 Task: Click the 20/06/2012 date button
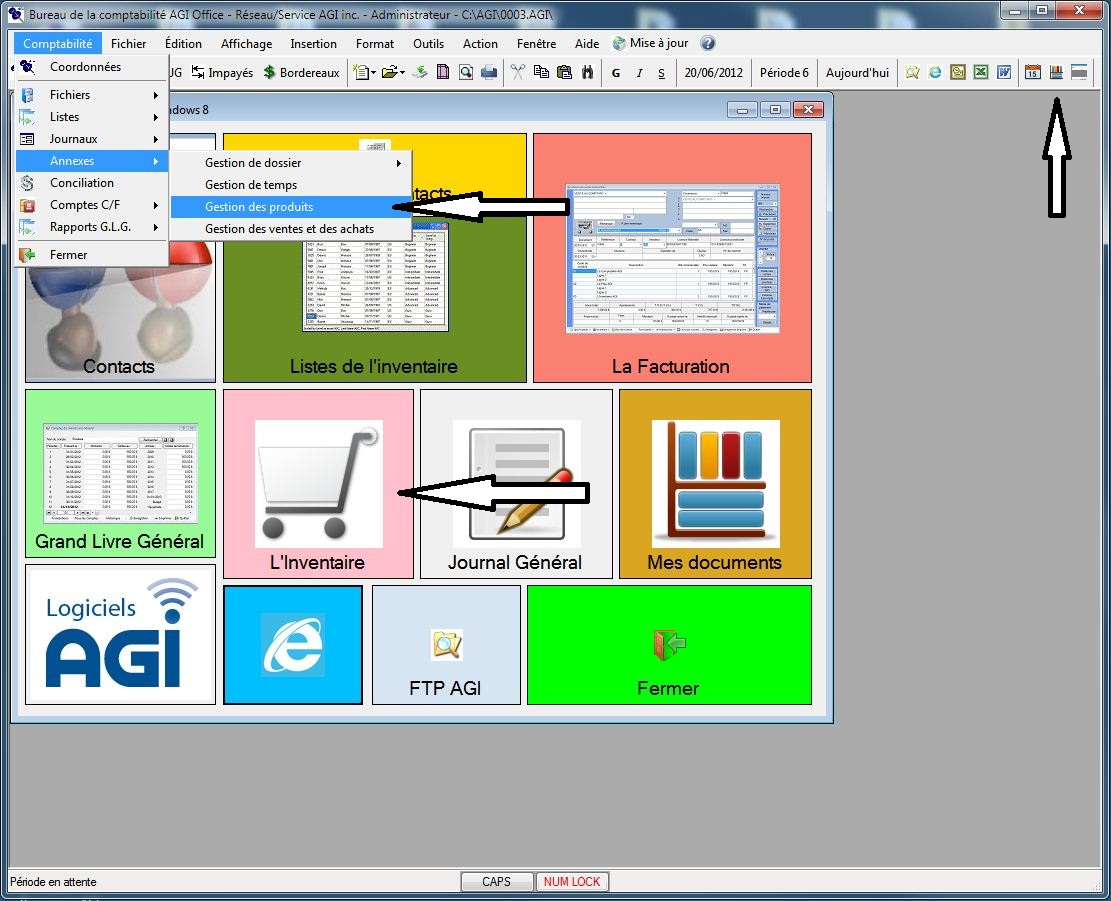point(714,73)
